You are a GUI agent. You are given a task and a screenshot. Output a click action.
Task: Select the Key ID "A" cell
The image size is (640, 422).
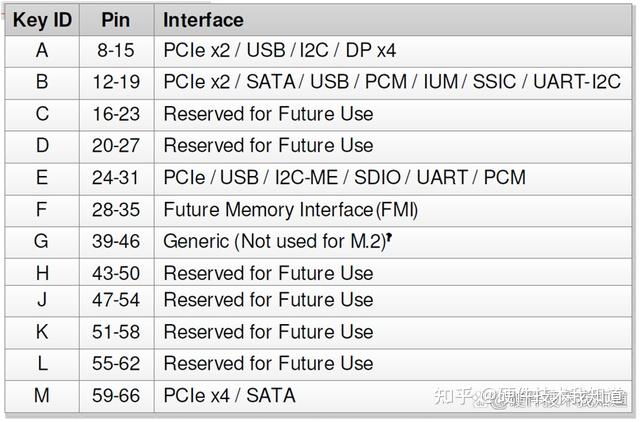[x=42, y=50]
